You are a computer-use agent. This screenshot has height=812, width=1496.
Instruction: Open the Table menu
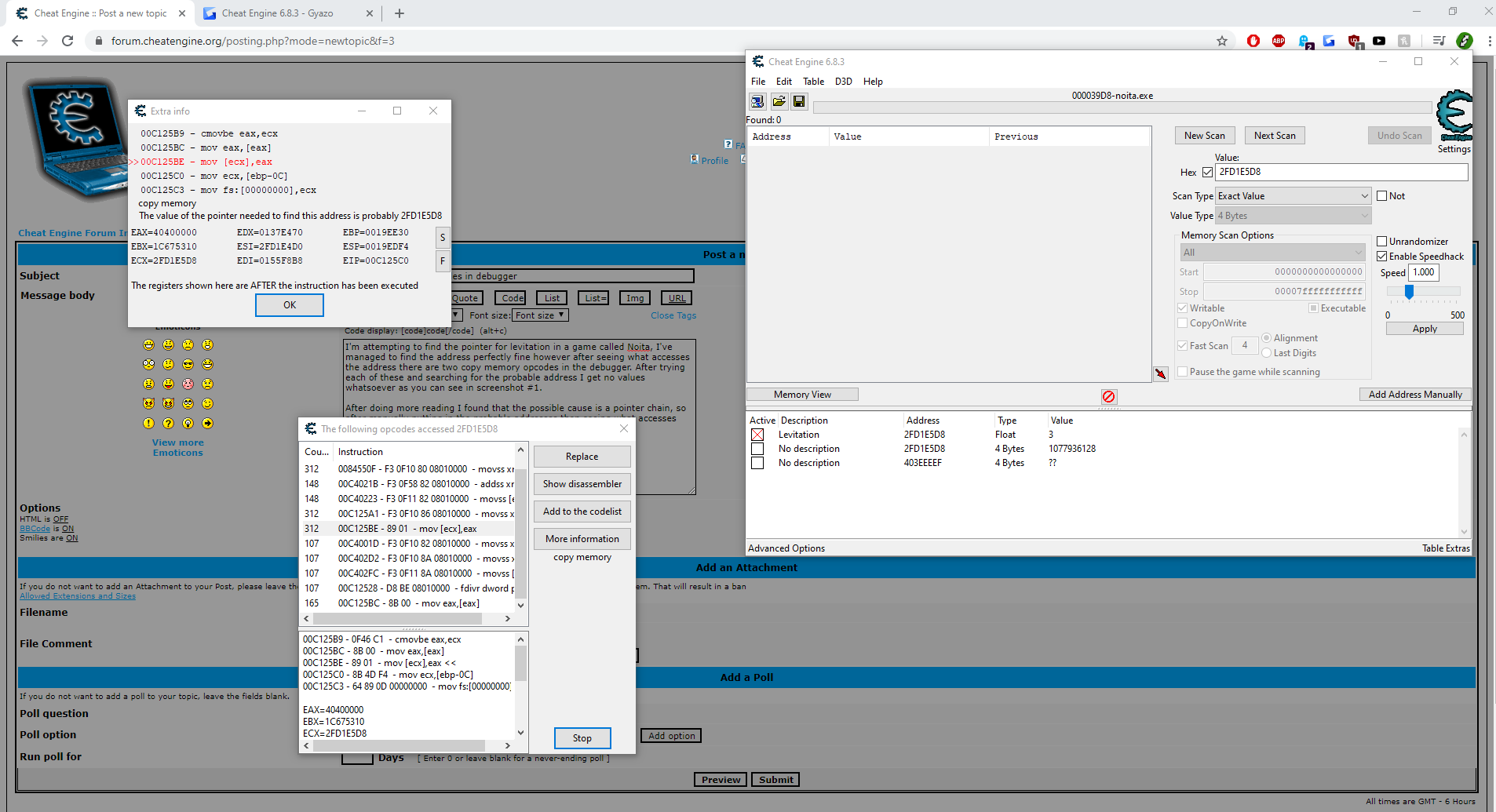pos(813,81)
